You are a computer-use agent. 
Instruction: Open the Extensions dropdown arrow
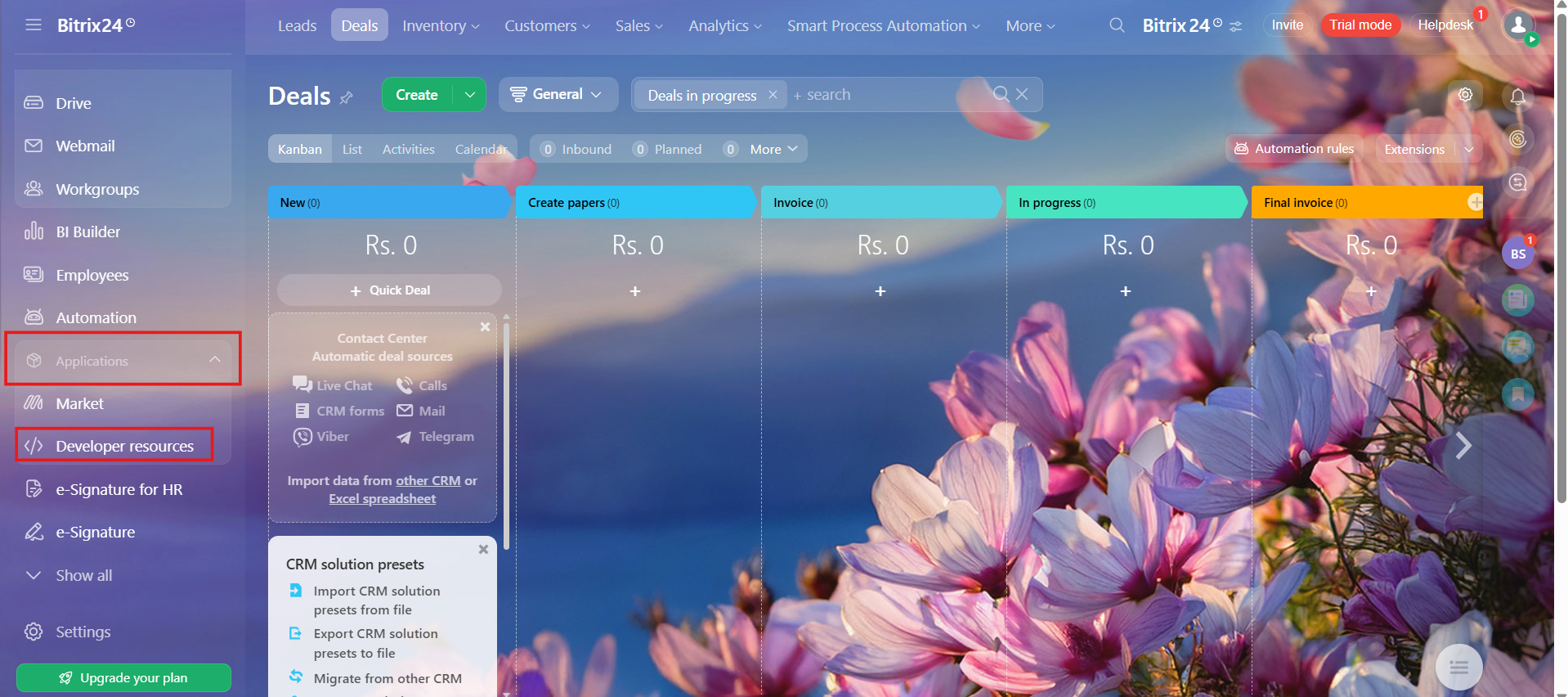1469,149
